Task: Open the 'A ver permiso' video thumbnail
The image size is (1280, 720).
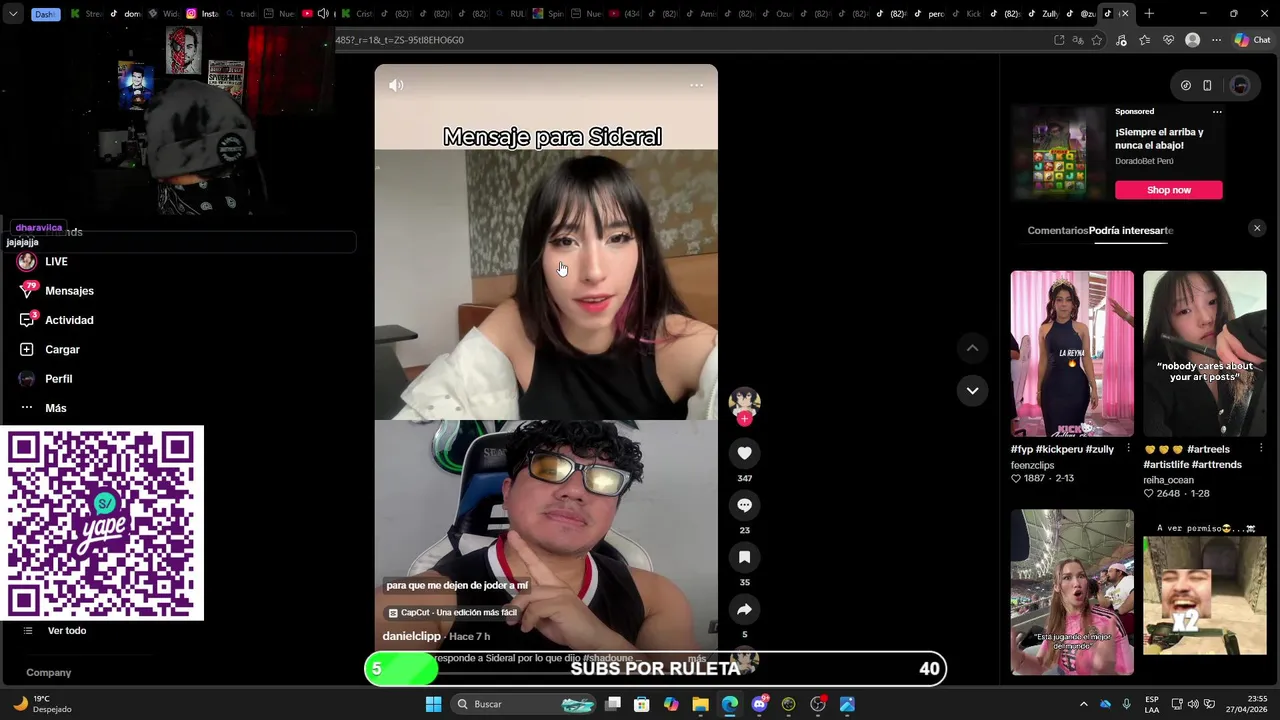Action: click(x=1204, y=592)
